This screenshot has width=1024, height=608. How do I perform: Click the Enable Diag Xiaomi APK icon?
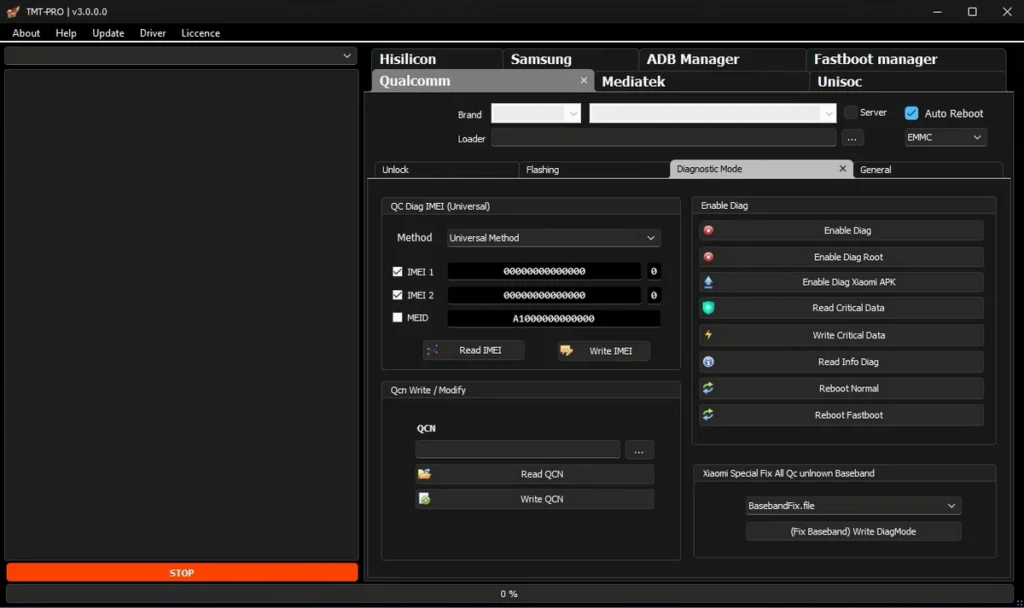[708, 282]
